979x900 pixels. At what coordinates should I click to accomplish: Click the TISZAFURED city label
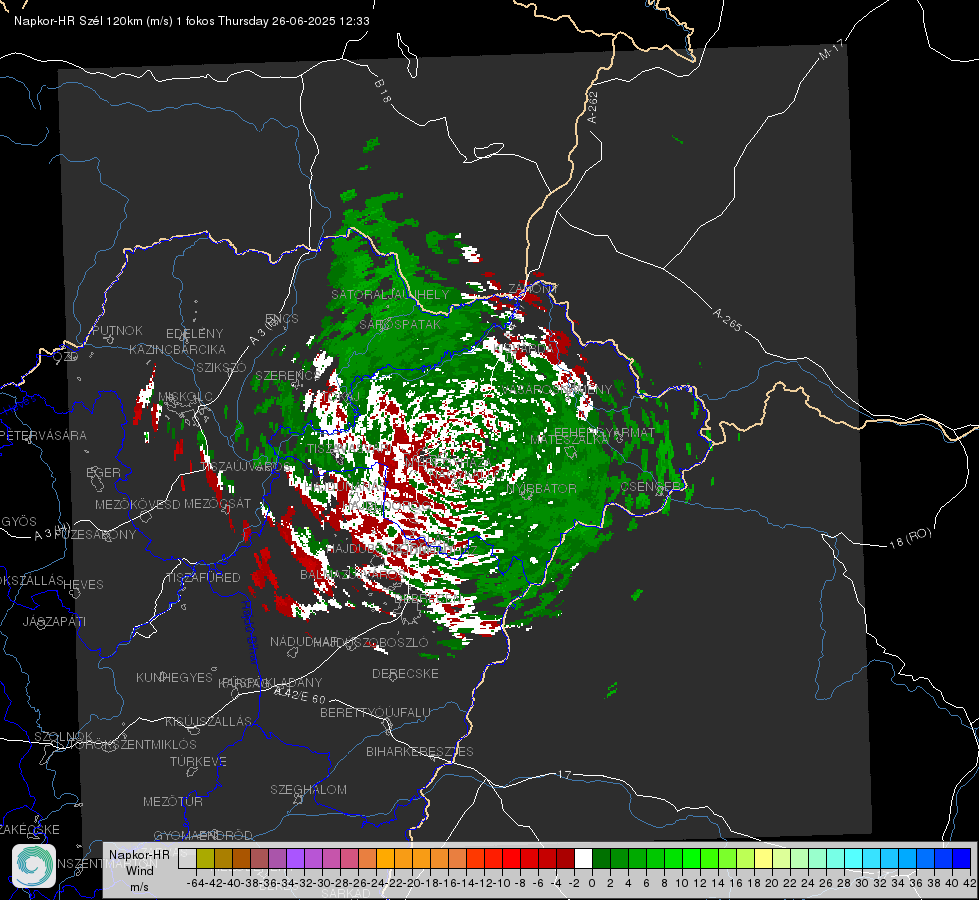click(x=204, y=578)
